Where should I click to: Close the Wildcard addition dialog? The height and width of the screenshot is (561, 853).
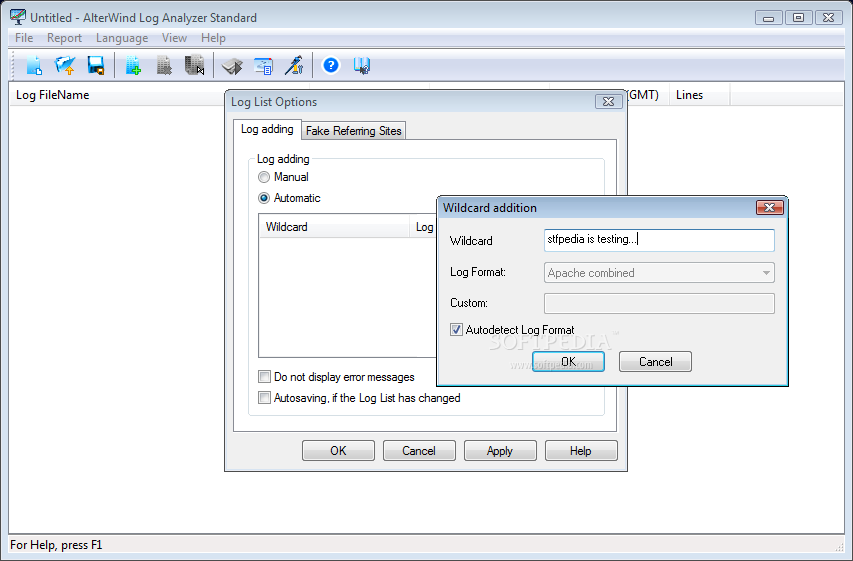pyautogui.click(x=770, y=207)
